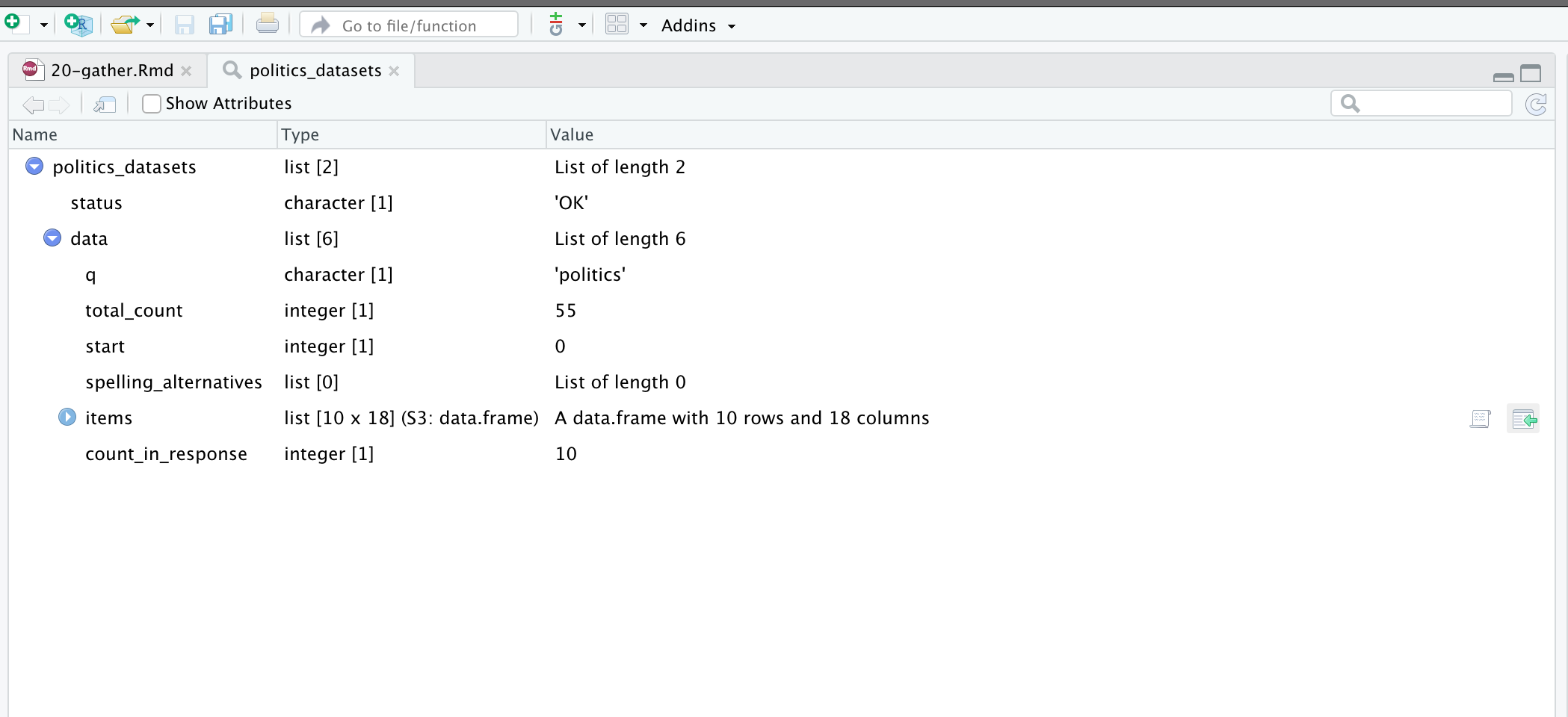Collapse the data list node
The width and height of the screenshot is (1568, 717).
(x=52, y=238)
